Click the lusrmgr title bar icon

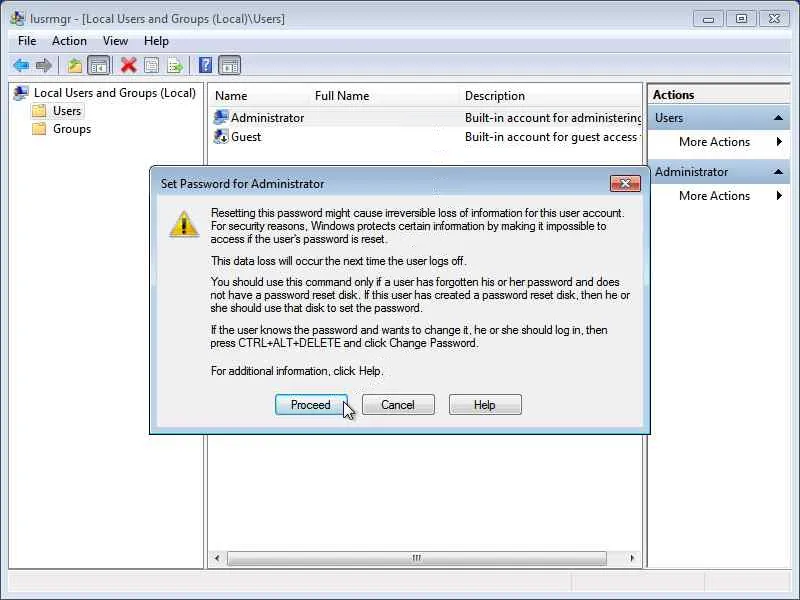click(17, 18)
